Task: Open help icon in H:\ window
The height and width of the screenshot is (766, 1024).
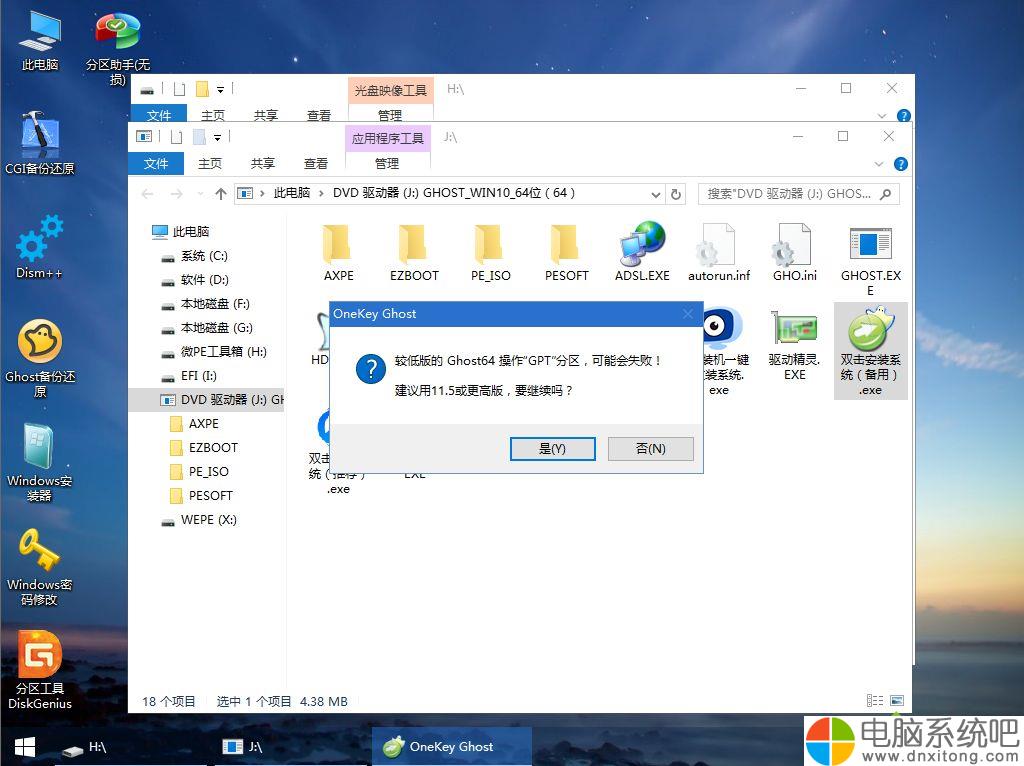Action: pyautogui.click(x=904, y=116)
